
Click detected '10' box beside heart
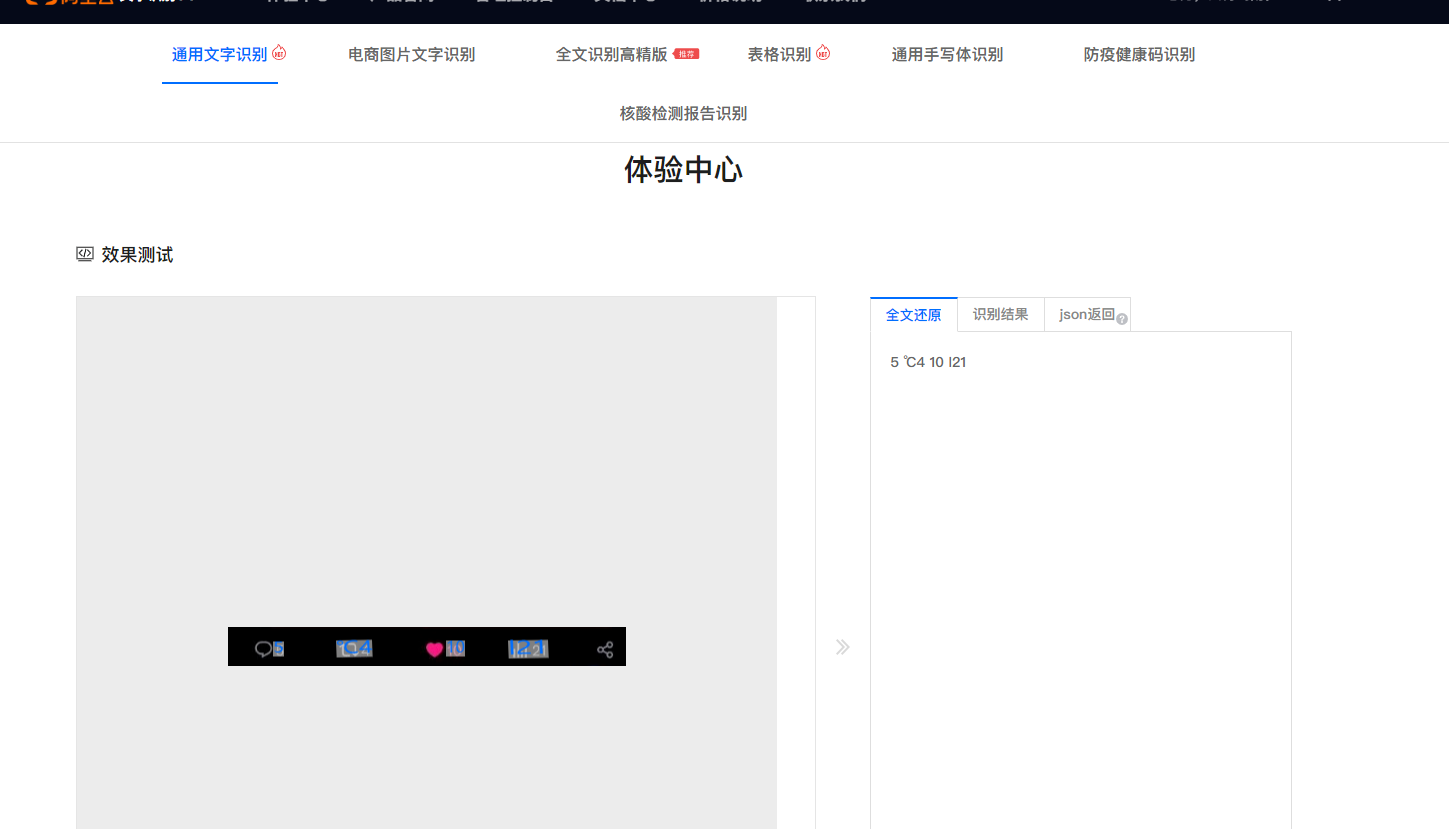coord(455,649)
